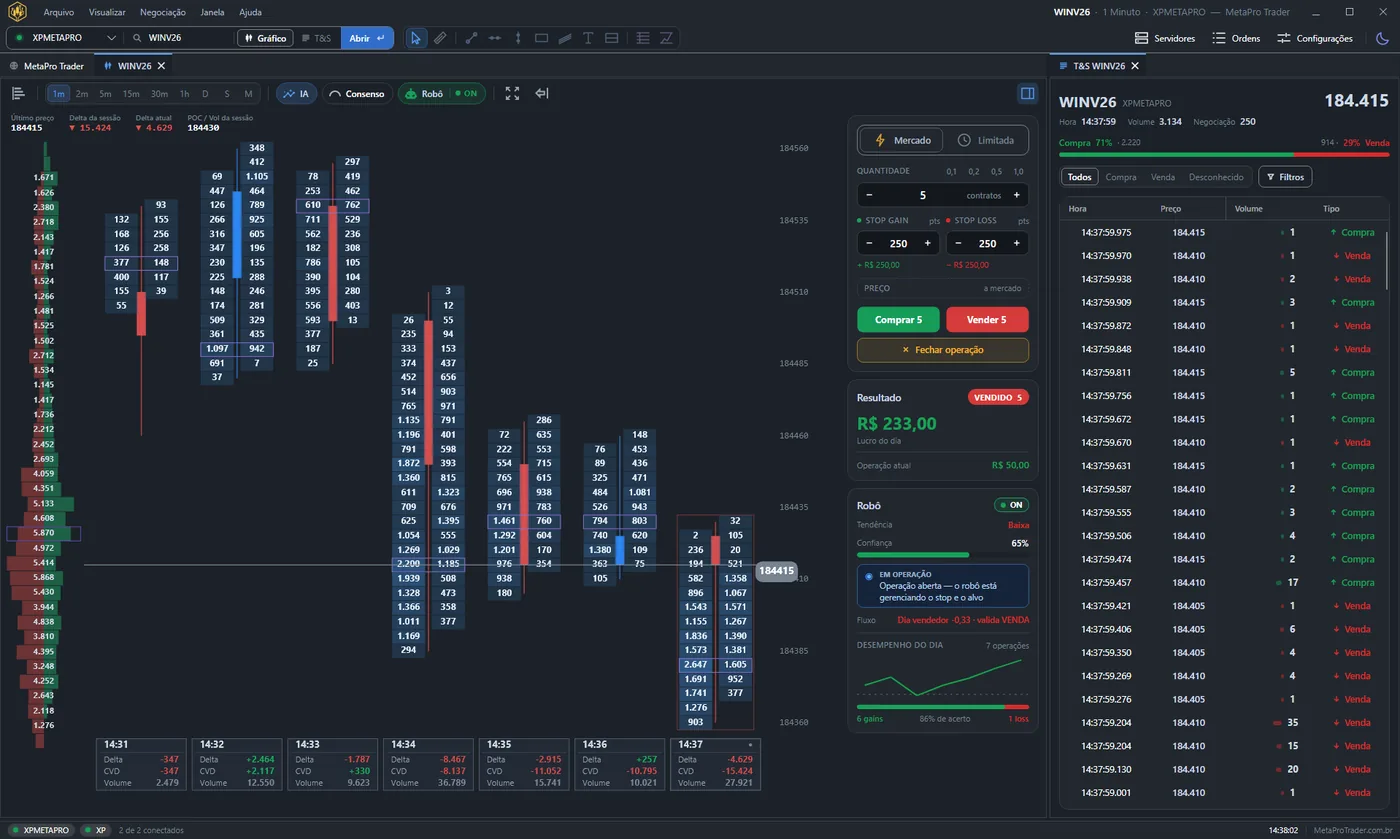
Task: Select the 1m timeframe
Action: coord(59,94)
